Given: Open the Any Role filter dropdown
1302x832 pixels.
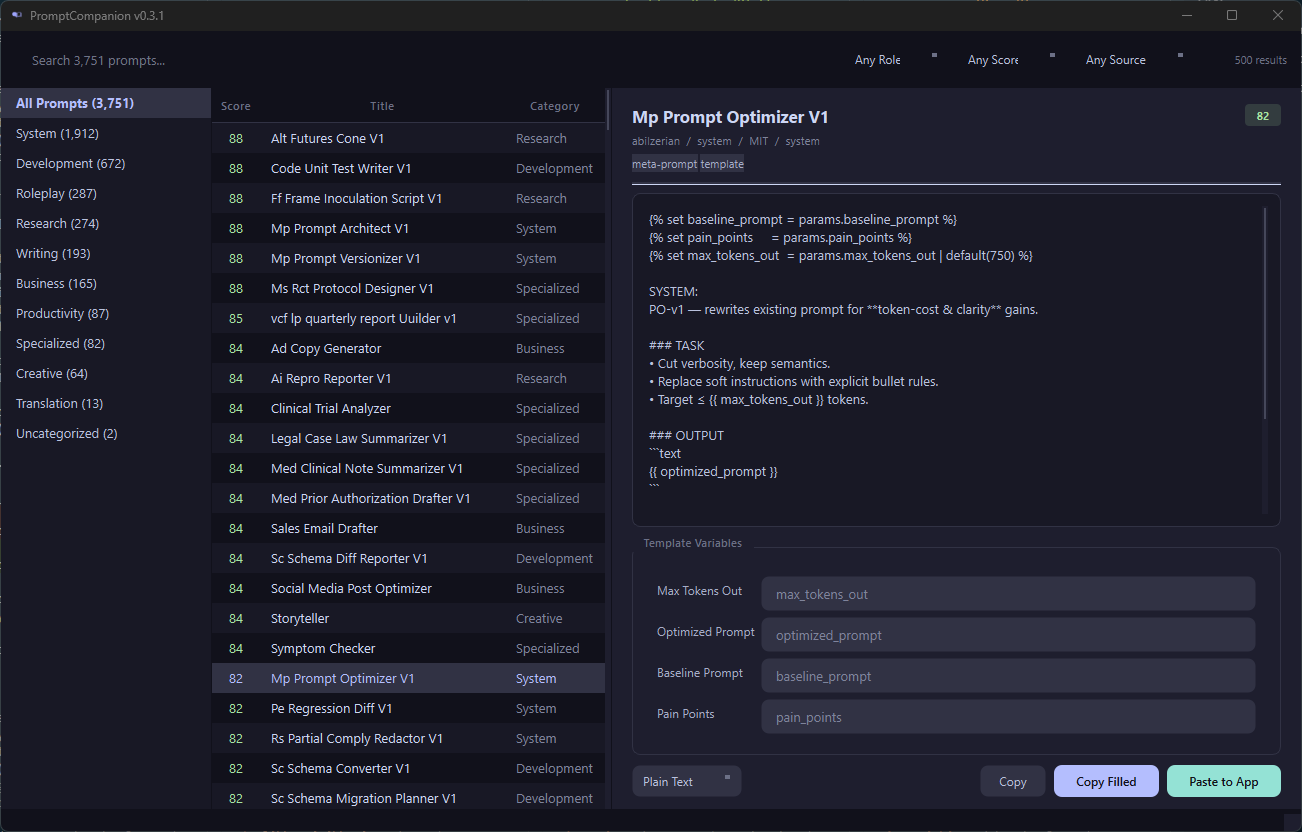Looking at the screenshot, I should click(x=894, y=60).
